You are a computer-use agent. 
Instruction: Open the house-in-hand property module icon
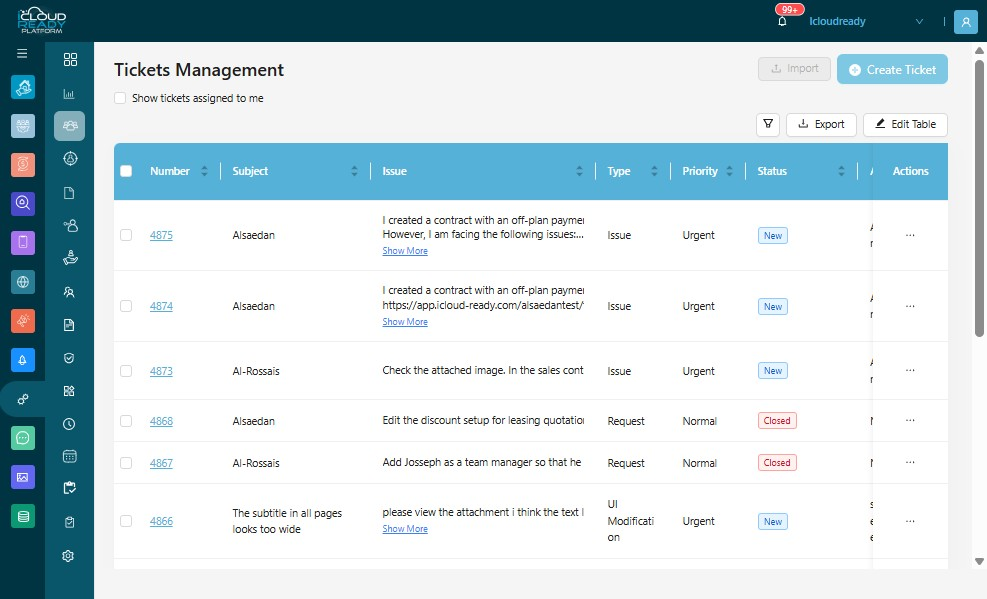tap(23, 87)
